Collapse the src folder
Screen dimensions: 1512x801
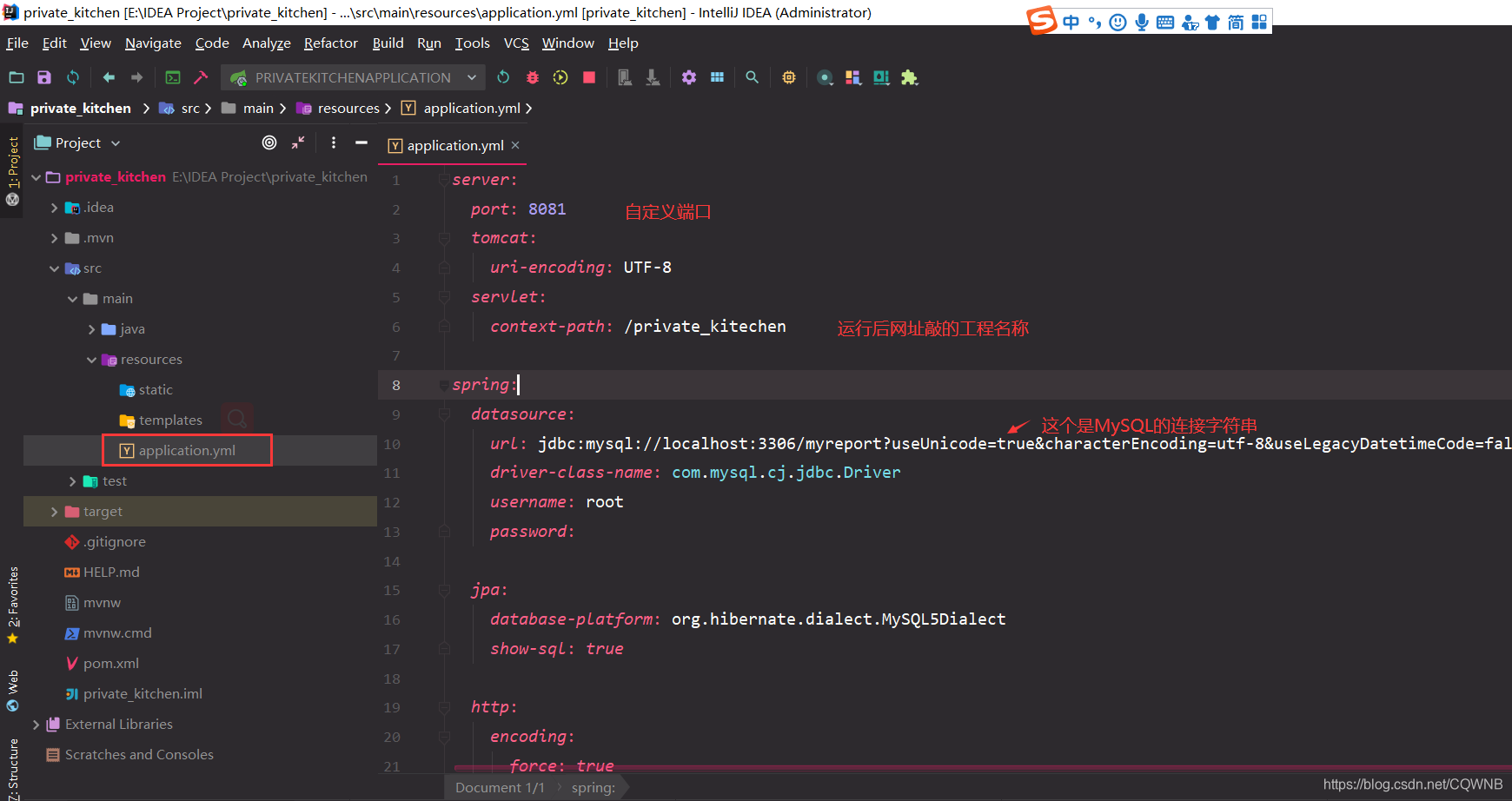coord(55,268)
